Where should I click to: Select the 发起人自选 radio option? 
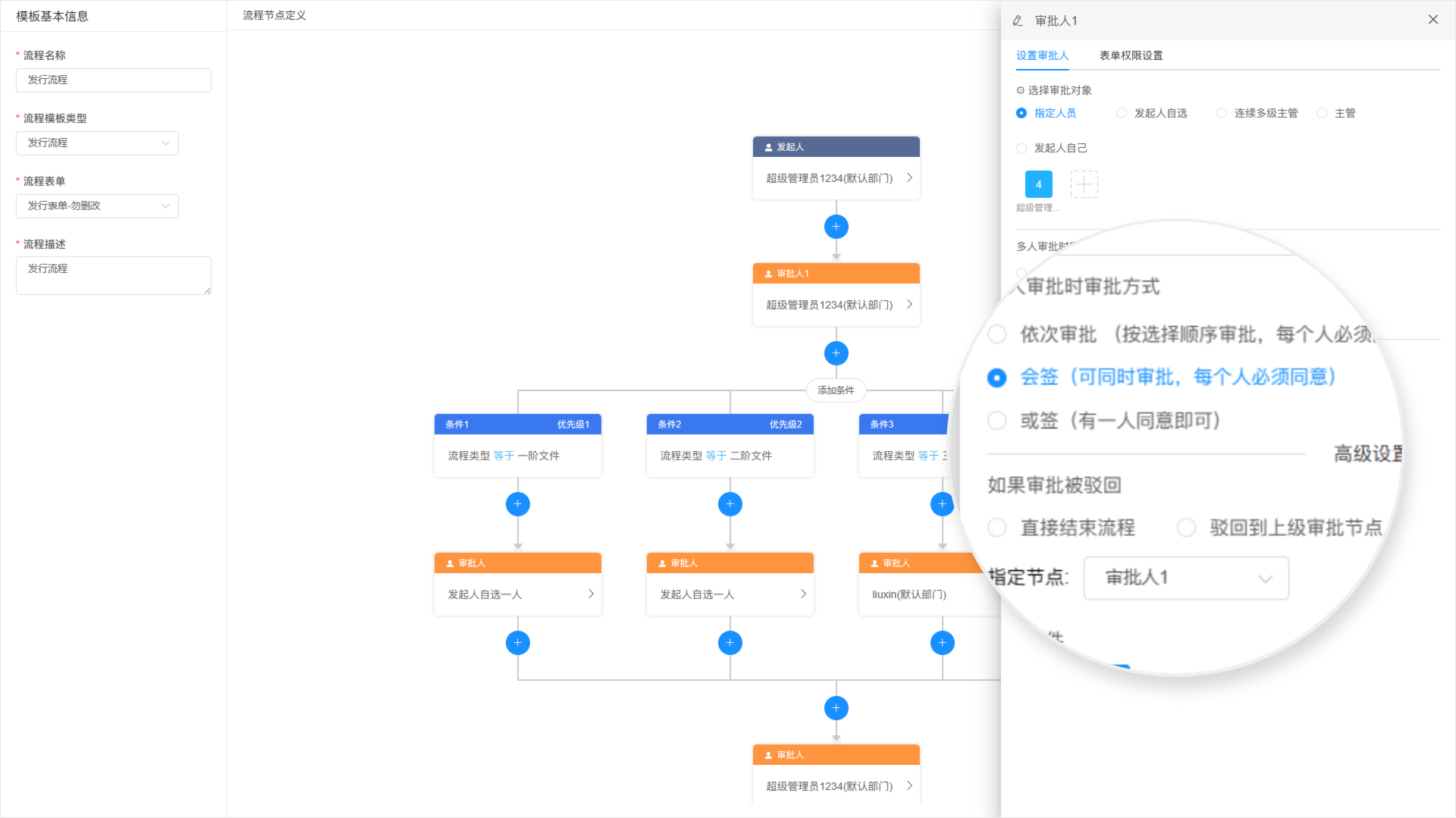click(1122, 113)
